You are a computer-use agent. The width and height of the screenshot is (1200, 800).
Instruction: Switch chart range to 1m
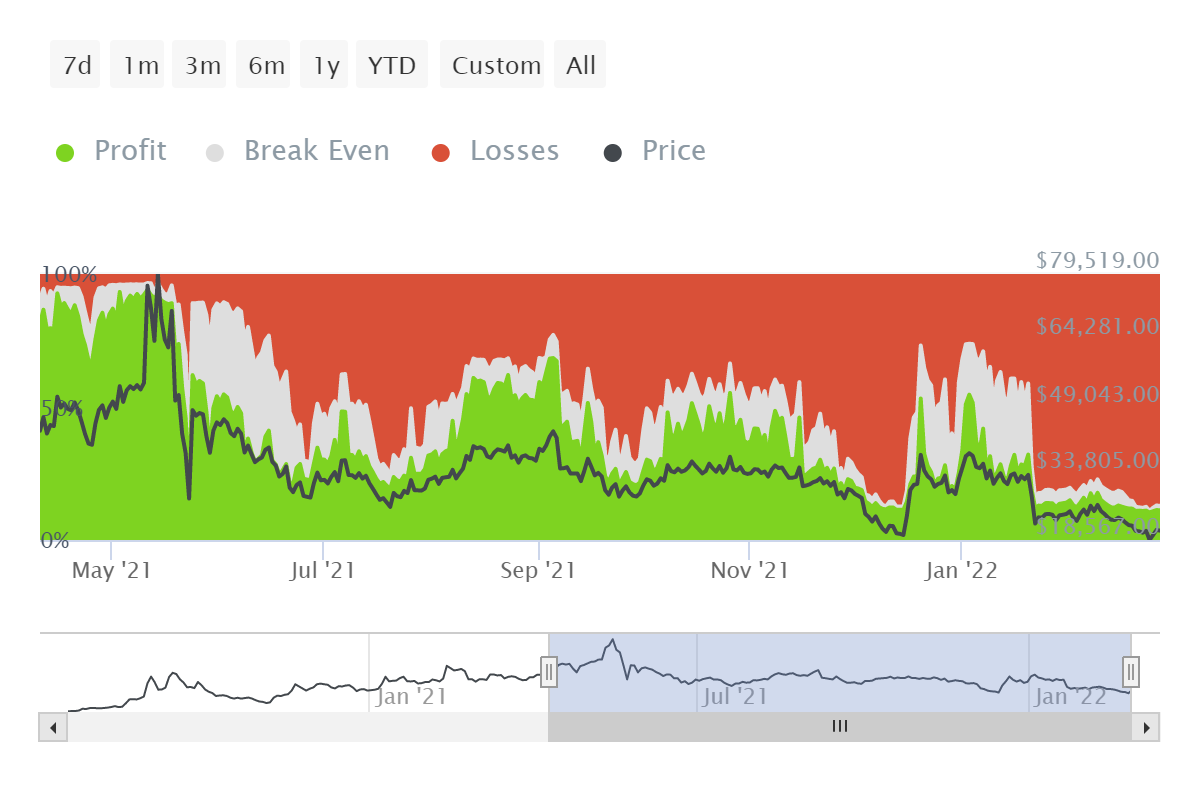(x=140, y=65)
